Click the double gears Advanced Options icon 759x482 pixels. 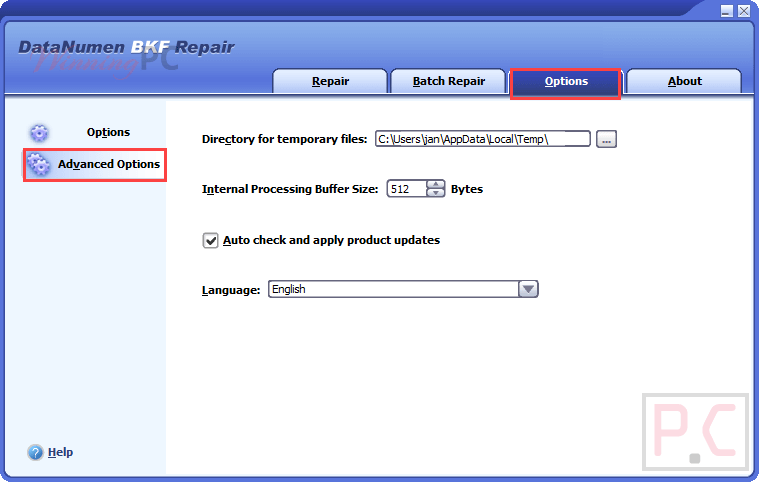point(39,165)
